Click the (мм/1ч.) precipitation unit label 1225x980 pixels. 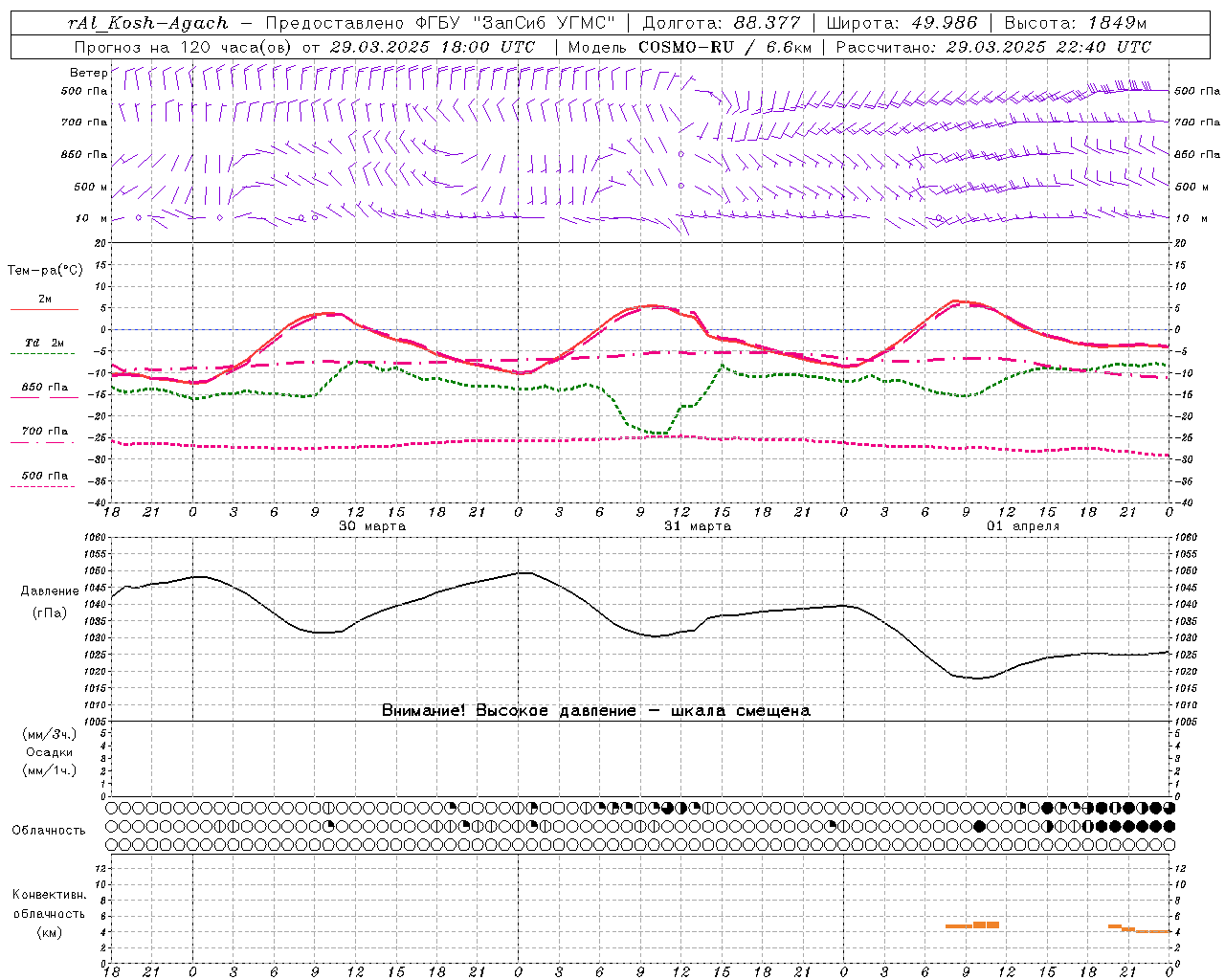coord(50,770)
